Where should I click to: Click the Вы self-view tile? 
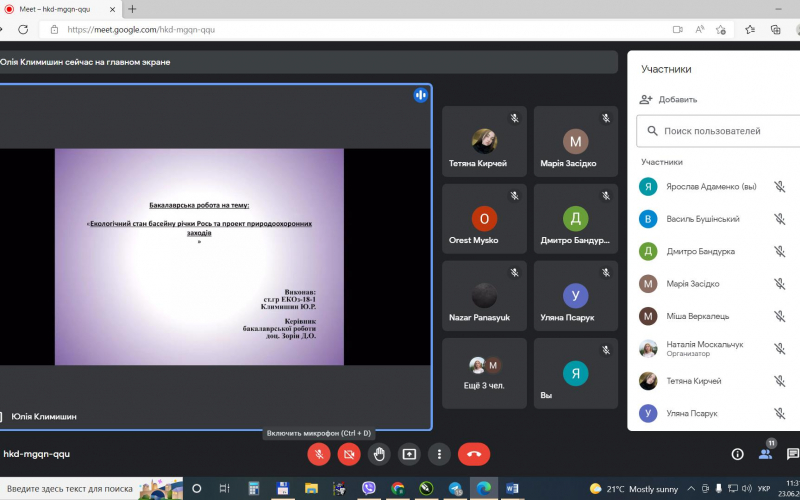(x=576, y=373)
